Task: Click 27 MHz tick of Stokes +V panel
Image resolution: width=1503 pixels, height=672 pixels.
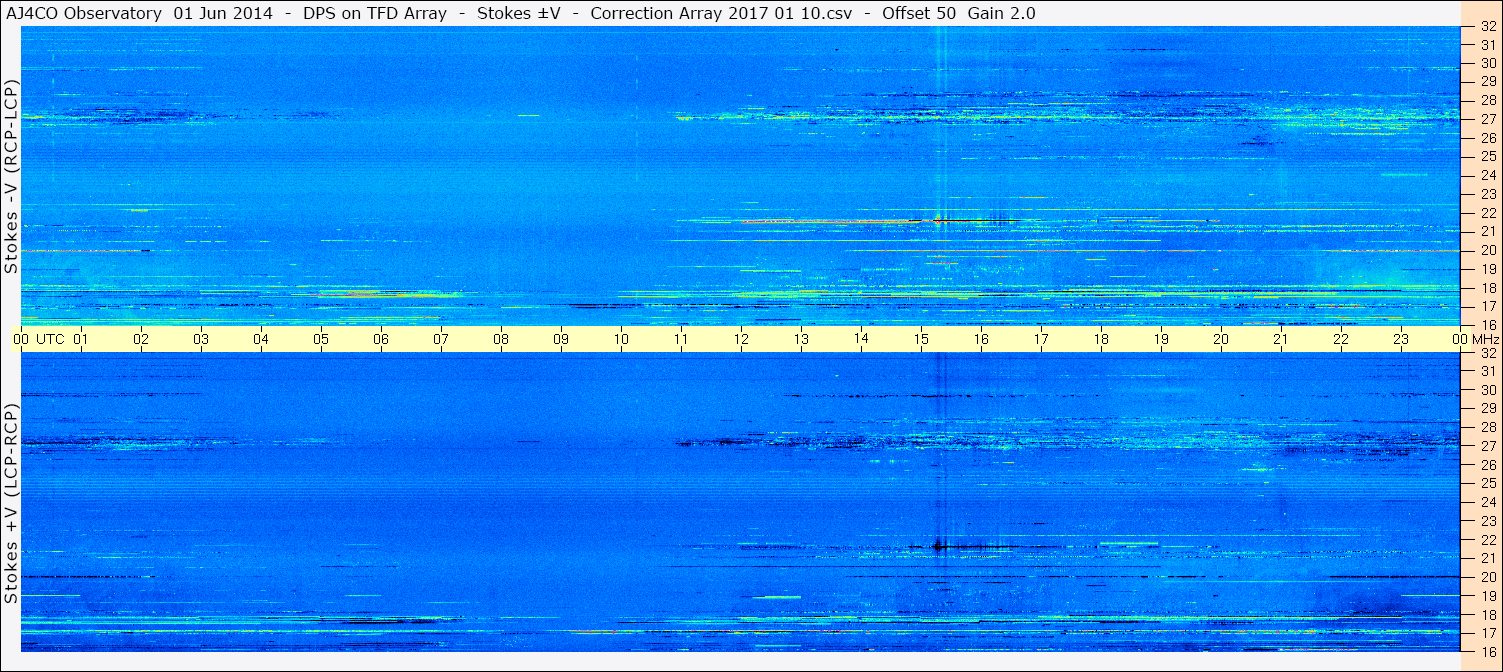Action: click(1487, 446)
